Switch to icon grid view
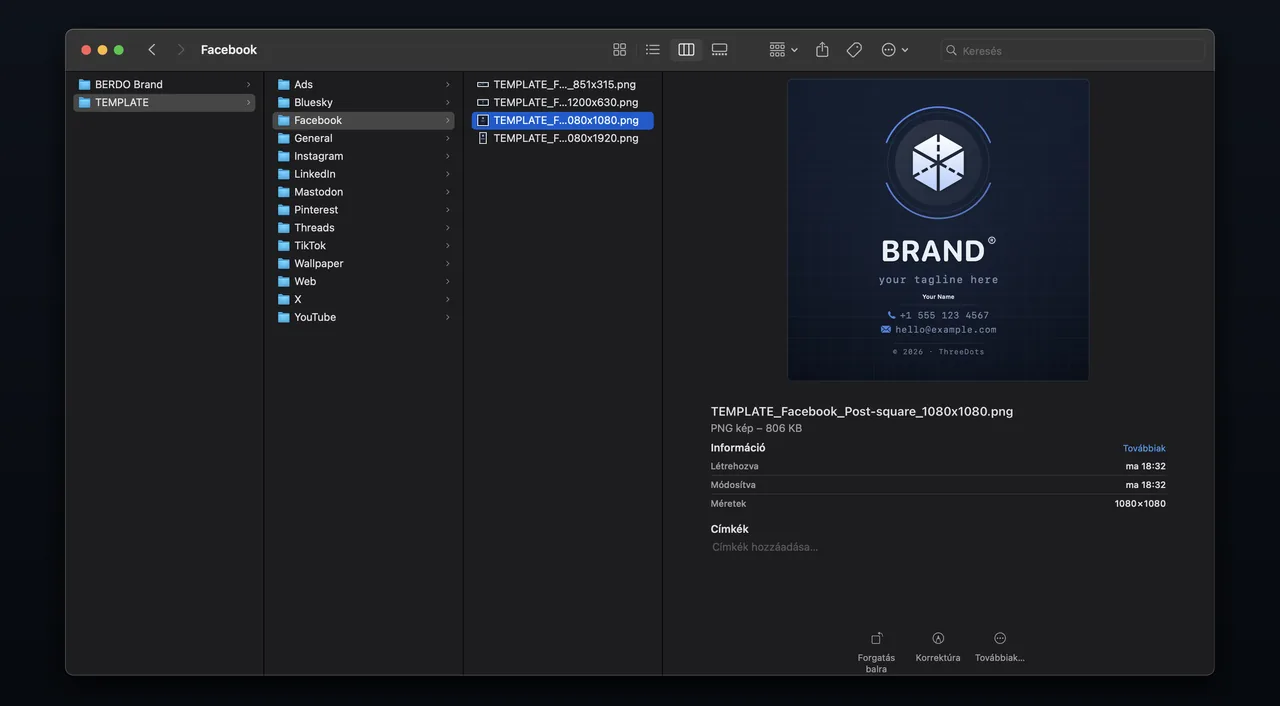1280x706 pixels. point(620,50)
